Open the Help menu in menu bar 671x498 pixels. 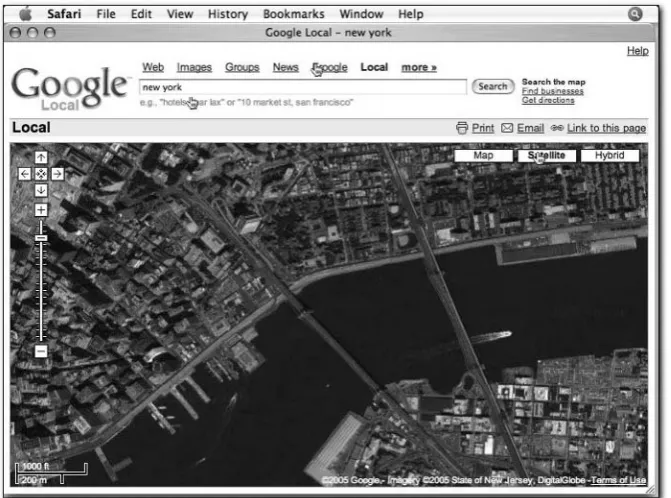coord(411,14)
